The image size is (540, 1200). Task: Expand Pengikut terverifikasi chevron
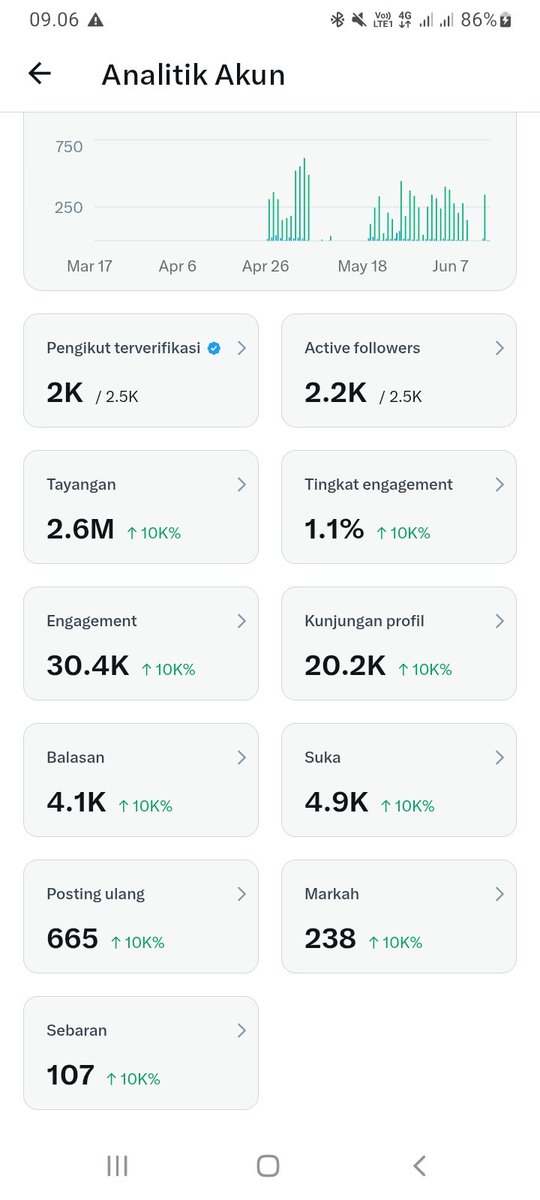pos(241,348)
